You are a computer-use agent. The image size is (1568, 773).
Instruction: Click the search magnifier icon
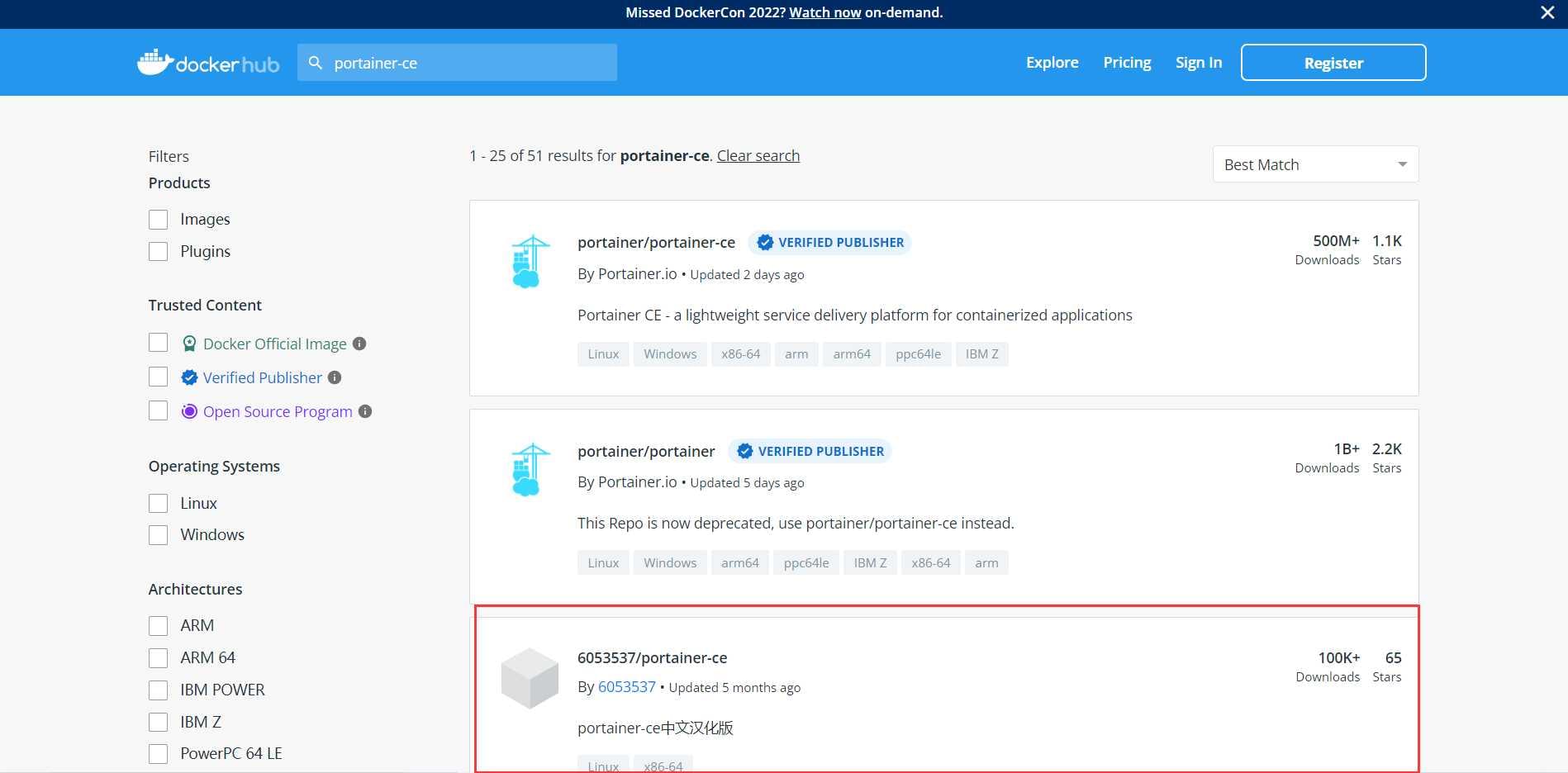[316, 63]
